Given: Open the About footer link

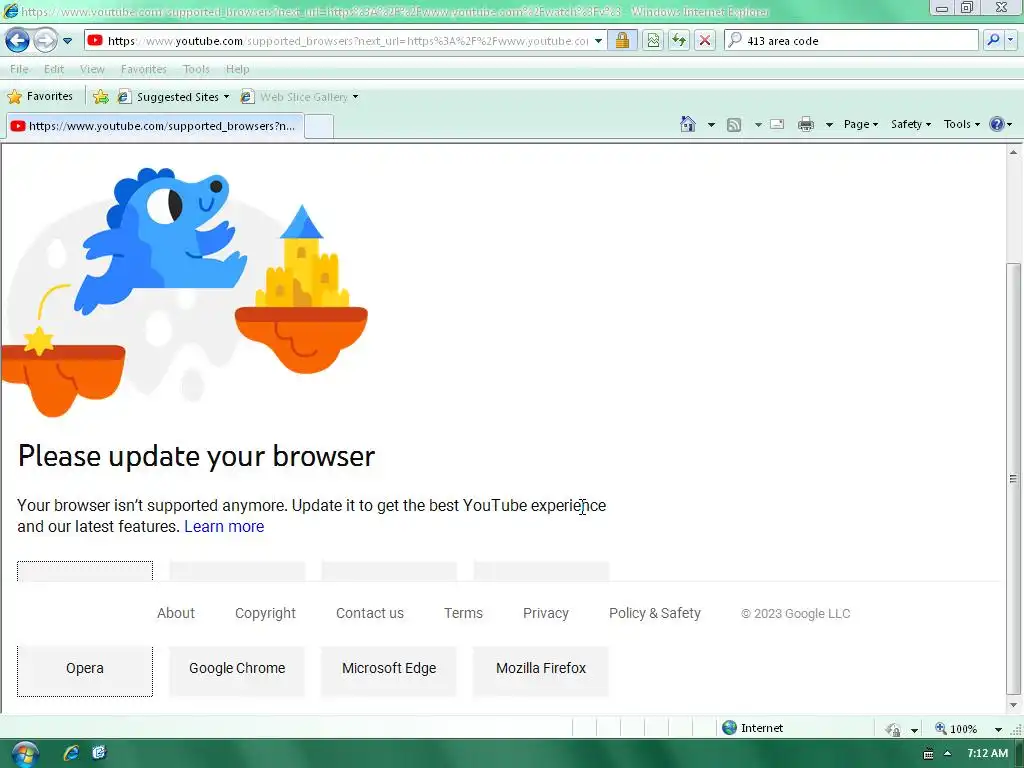Looking at the screenshot, I should click(176, 613).
